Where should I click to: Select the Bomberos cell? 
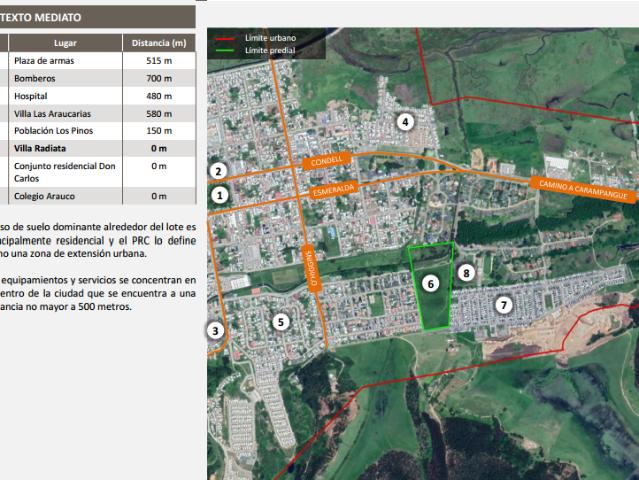pyautogui.click(x=65, y=78)
